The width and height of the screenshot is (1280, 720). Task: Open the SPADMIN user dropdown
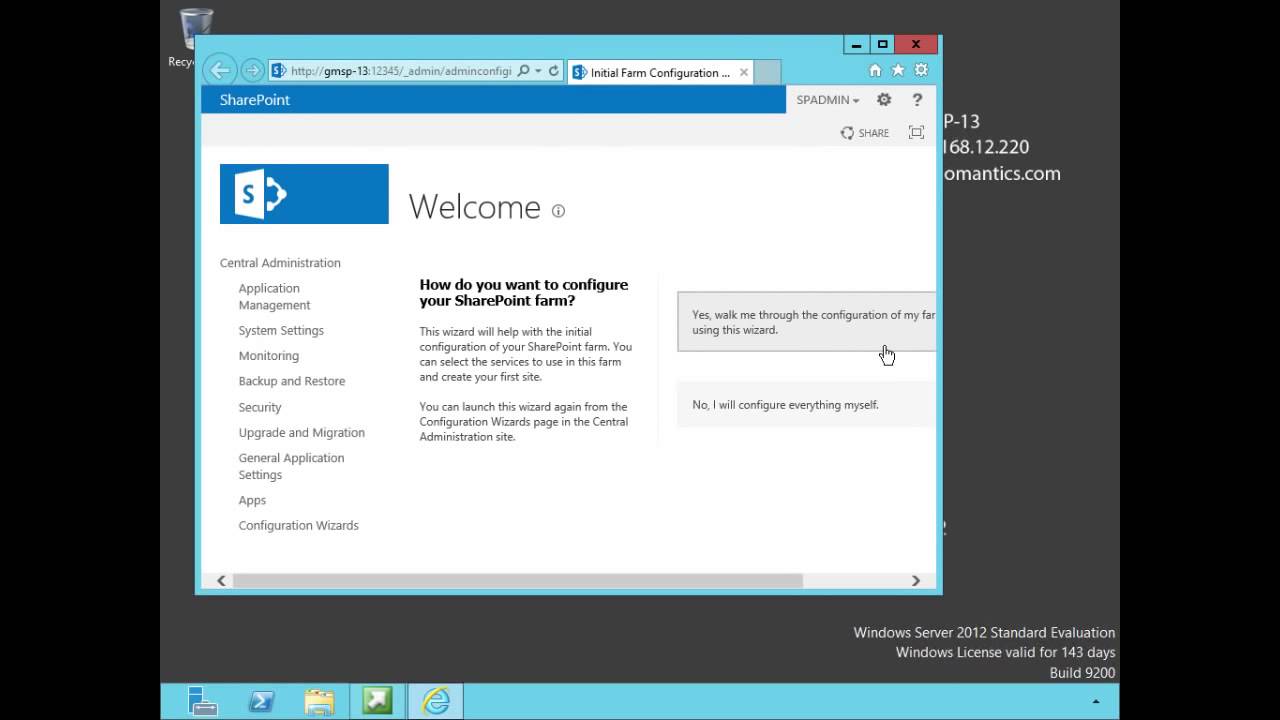coord(828,100)
